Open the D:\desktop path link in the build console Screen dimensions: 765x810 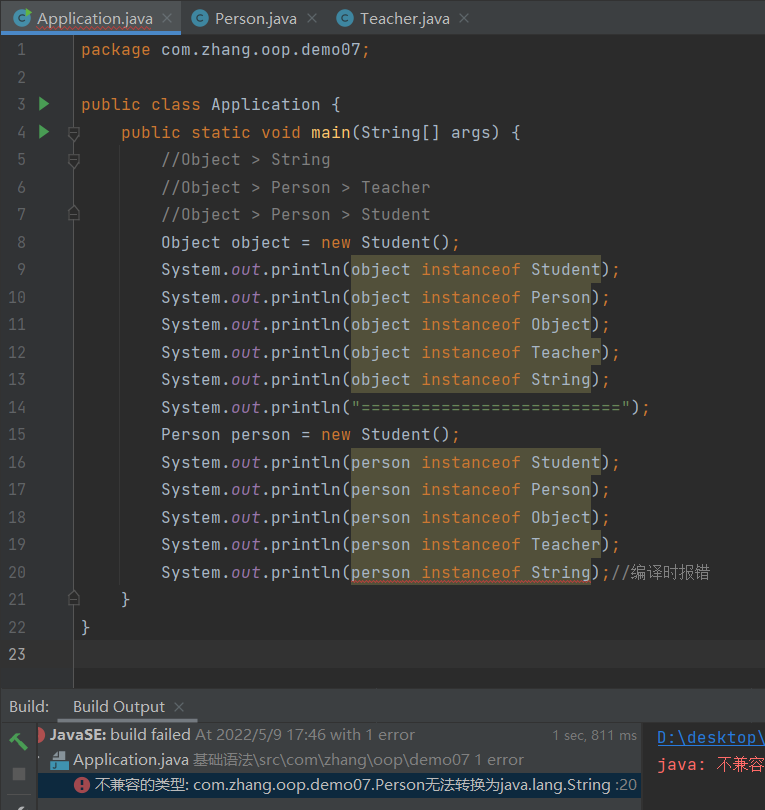tap(710, 737)
